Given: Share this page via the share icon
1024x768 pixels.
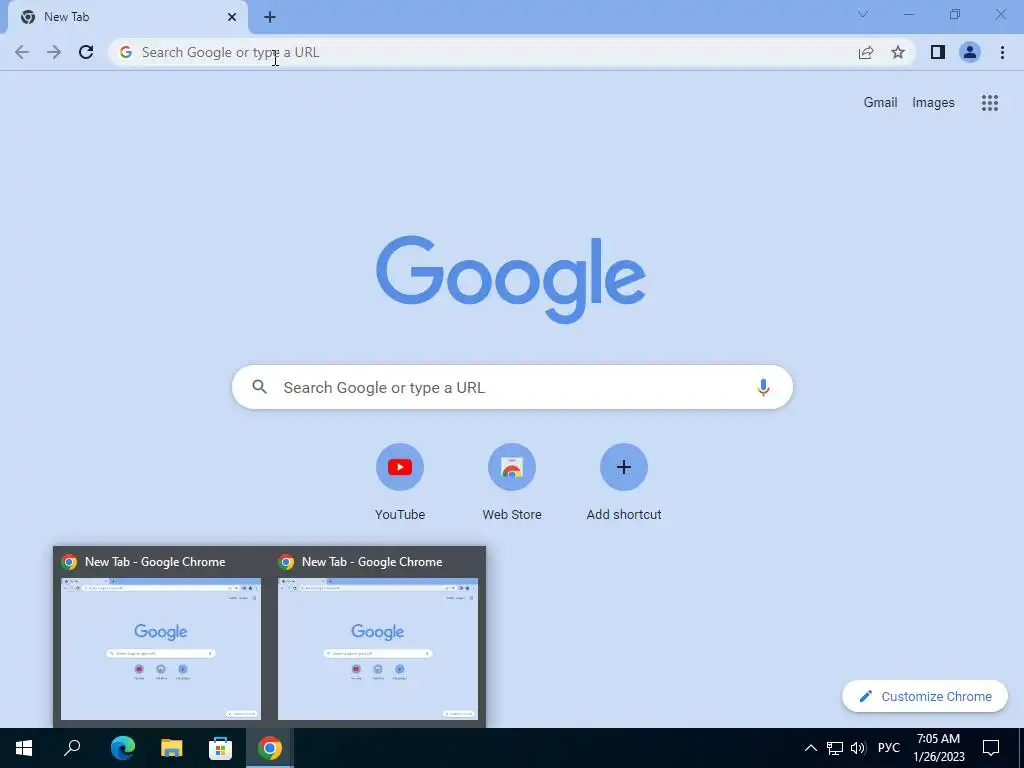Looking at the screenshot, I should point(866,52).
